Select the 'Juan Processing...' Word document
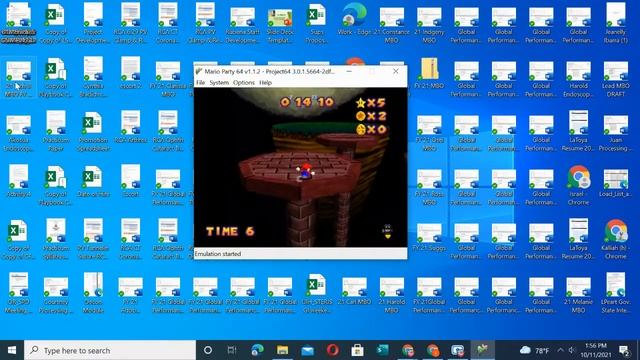Image resolution: width=640 pixels, height=360 pixels. 616,132
